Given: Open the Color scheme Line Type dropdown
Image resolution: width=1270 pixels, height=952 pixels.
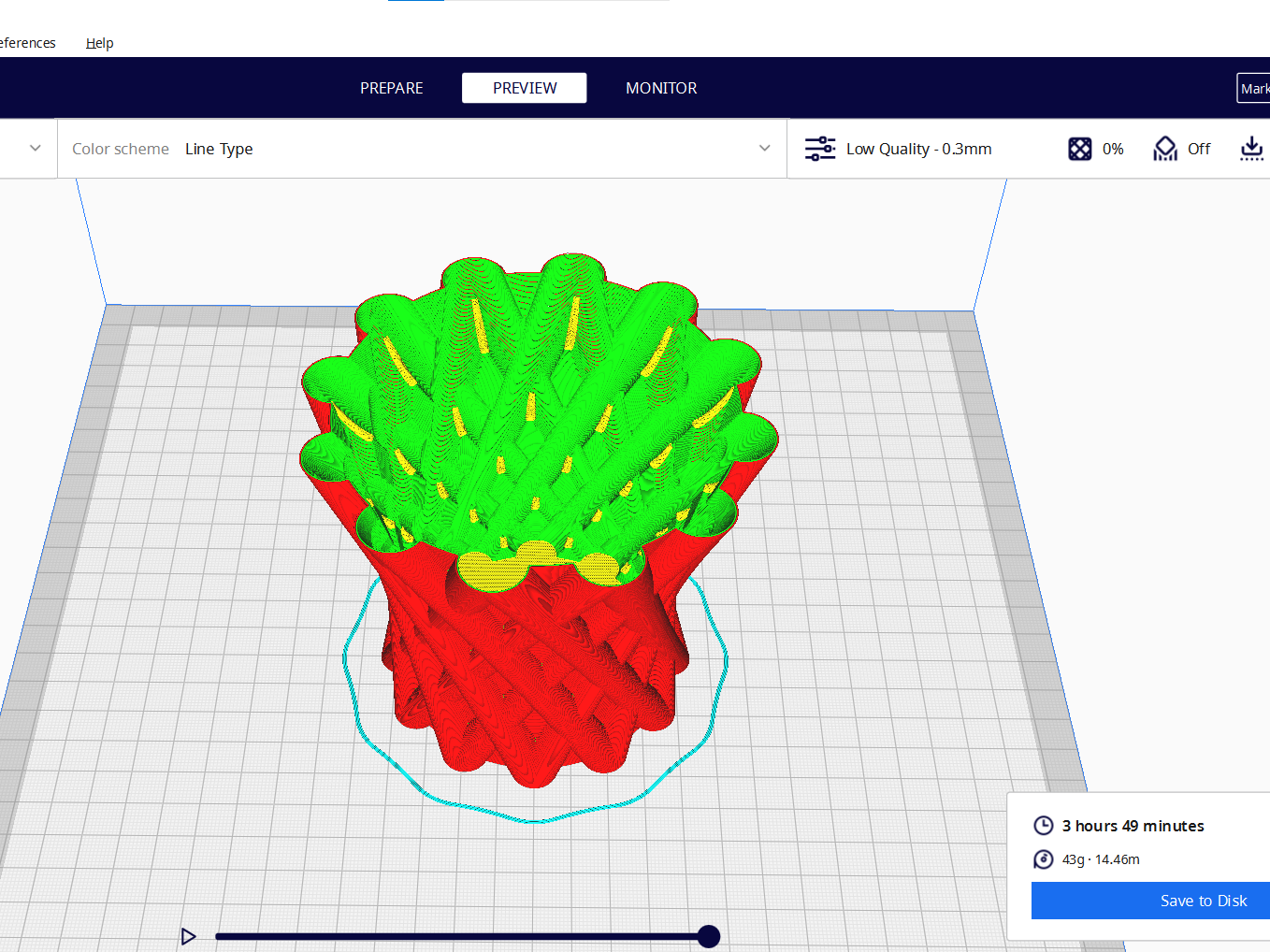Looking at the screenshot, I should [x=421, y=149].
